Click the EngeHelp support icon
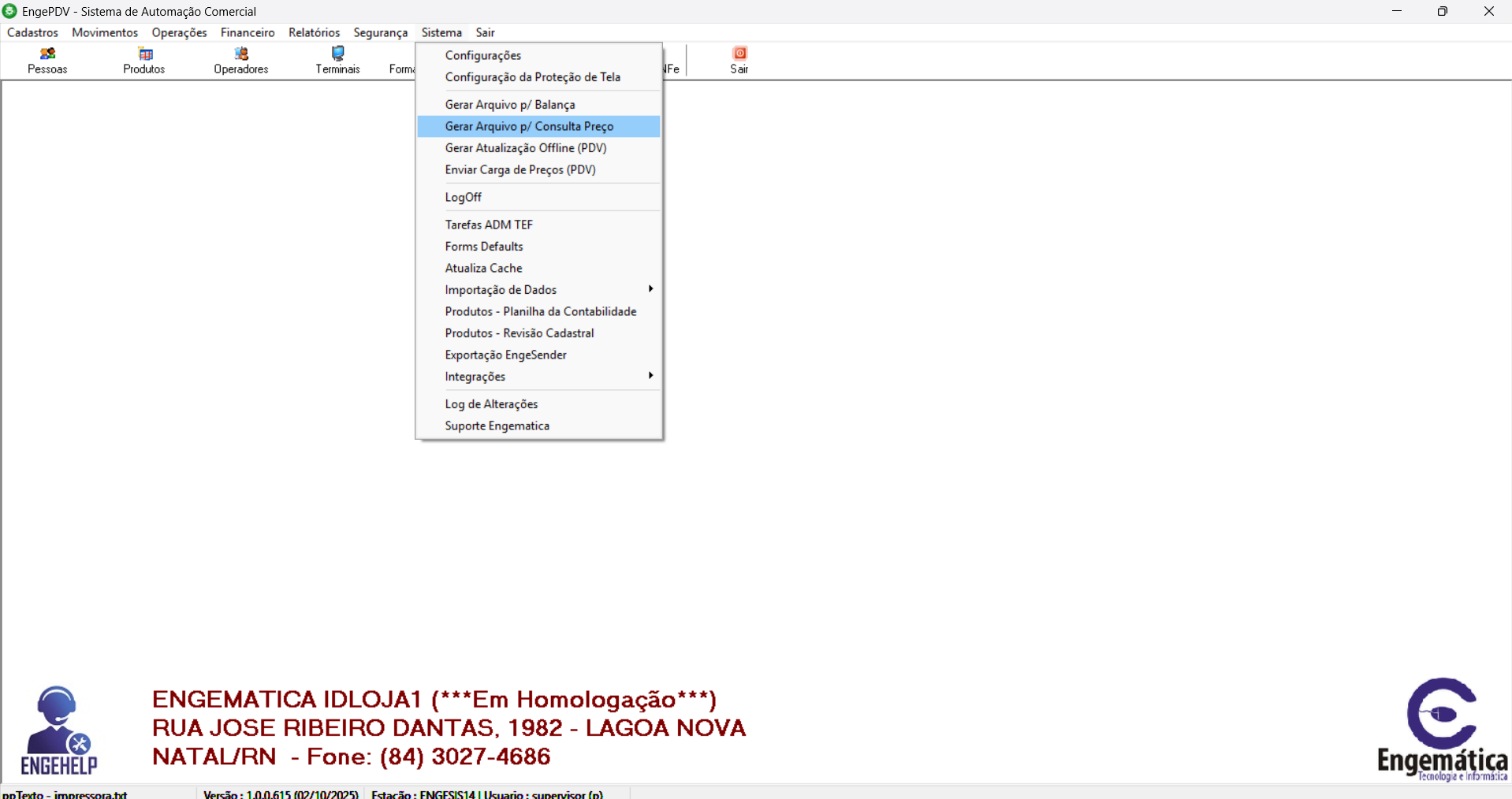 [59, 730]
